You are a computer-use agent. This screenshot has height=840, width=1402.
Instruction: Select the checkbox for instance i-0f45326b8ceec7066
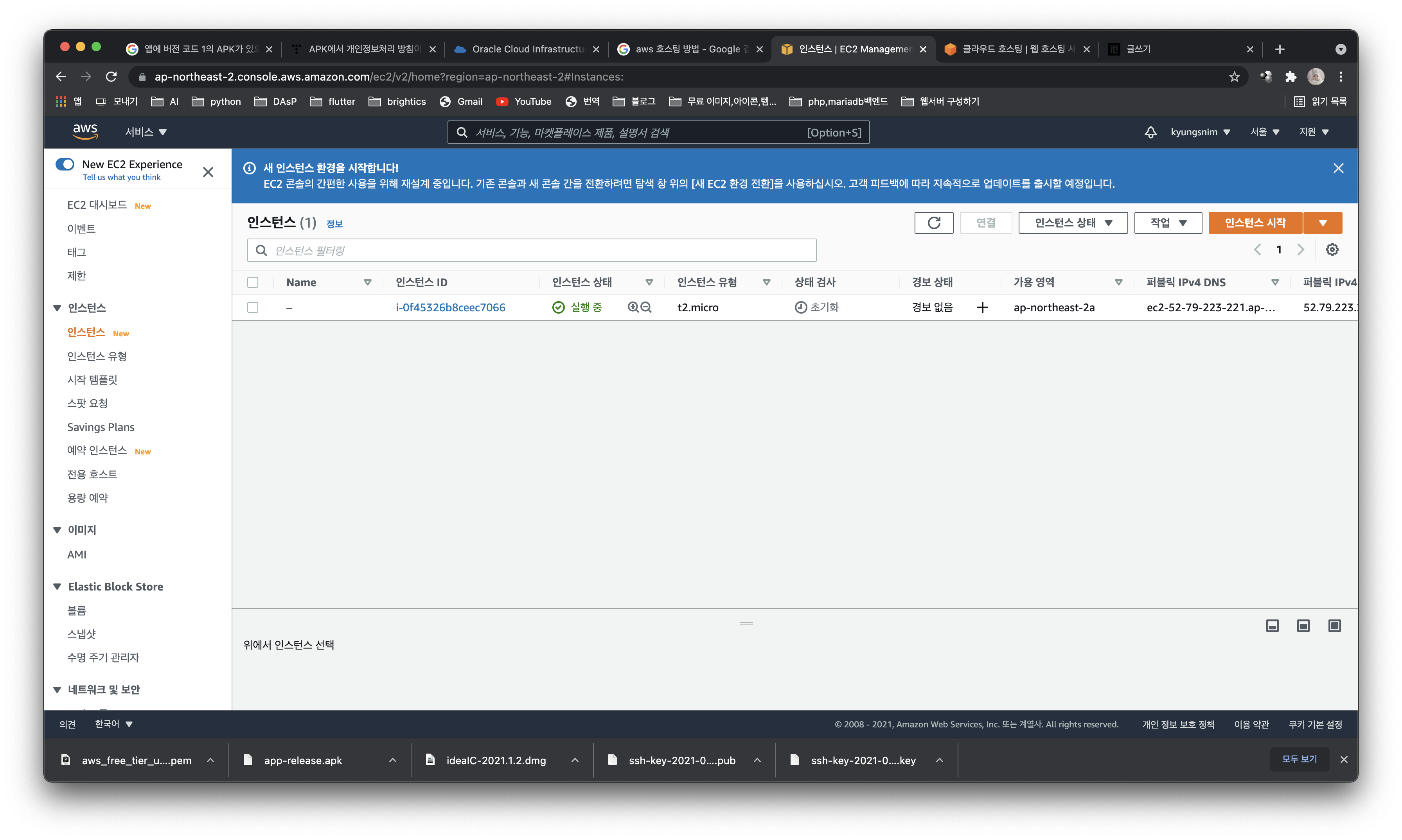[253, 307]
